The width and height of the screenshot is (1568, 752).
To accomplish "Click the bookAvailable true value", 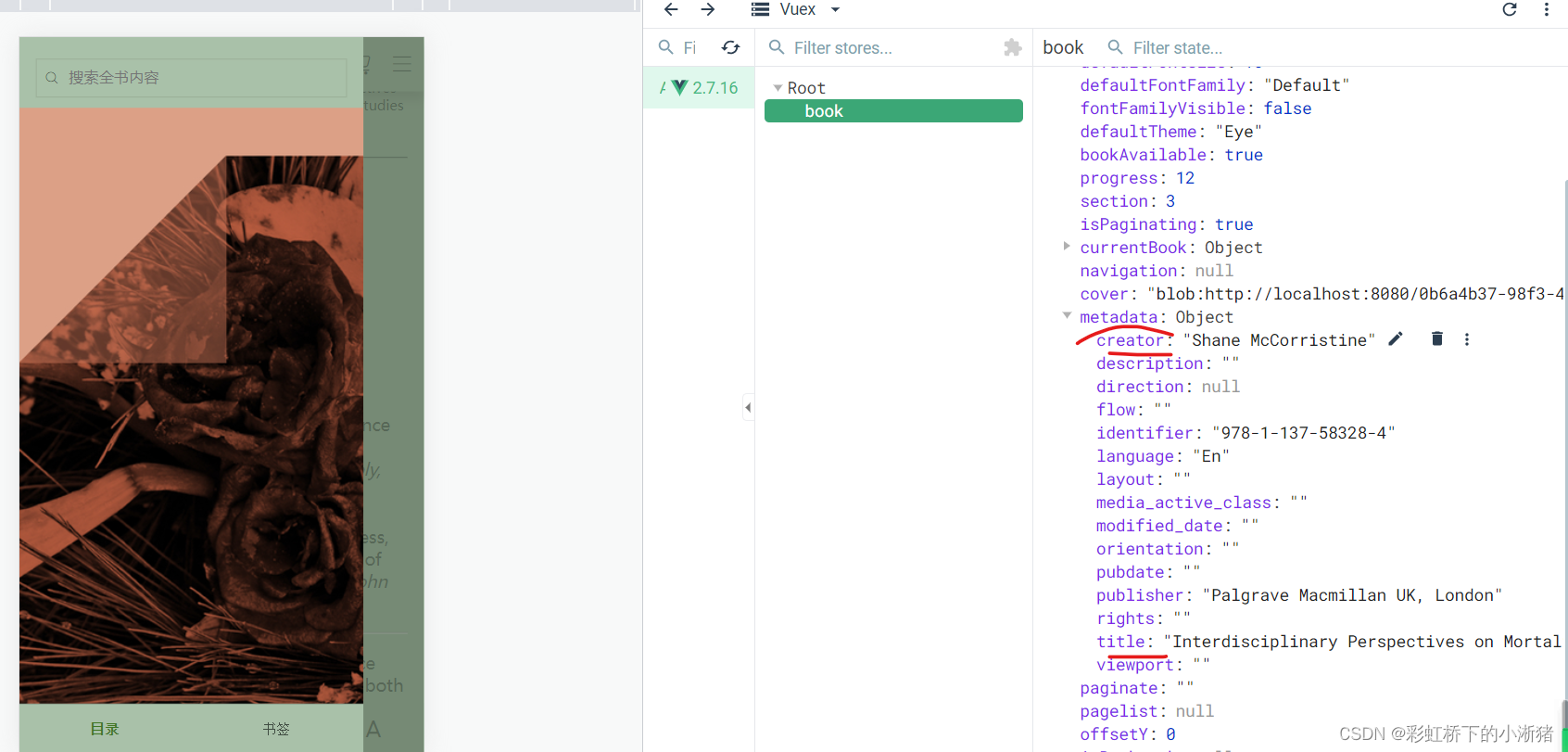I will tap(1244, 155).
